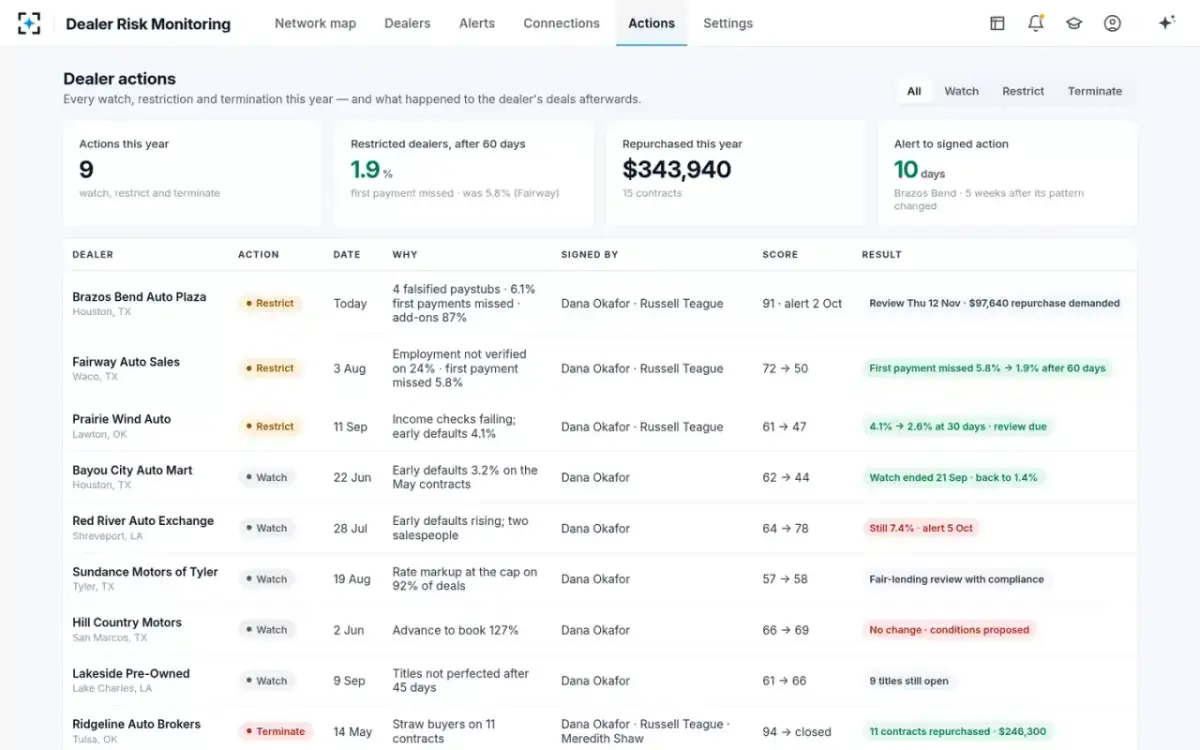Open Lakeside Pre-Owned dealer
The height and width of the screenshot is (750, 1200).
point(131,673)
